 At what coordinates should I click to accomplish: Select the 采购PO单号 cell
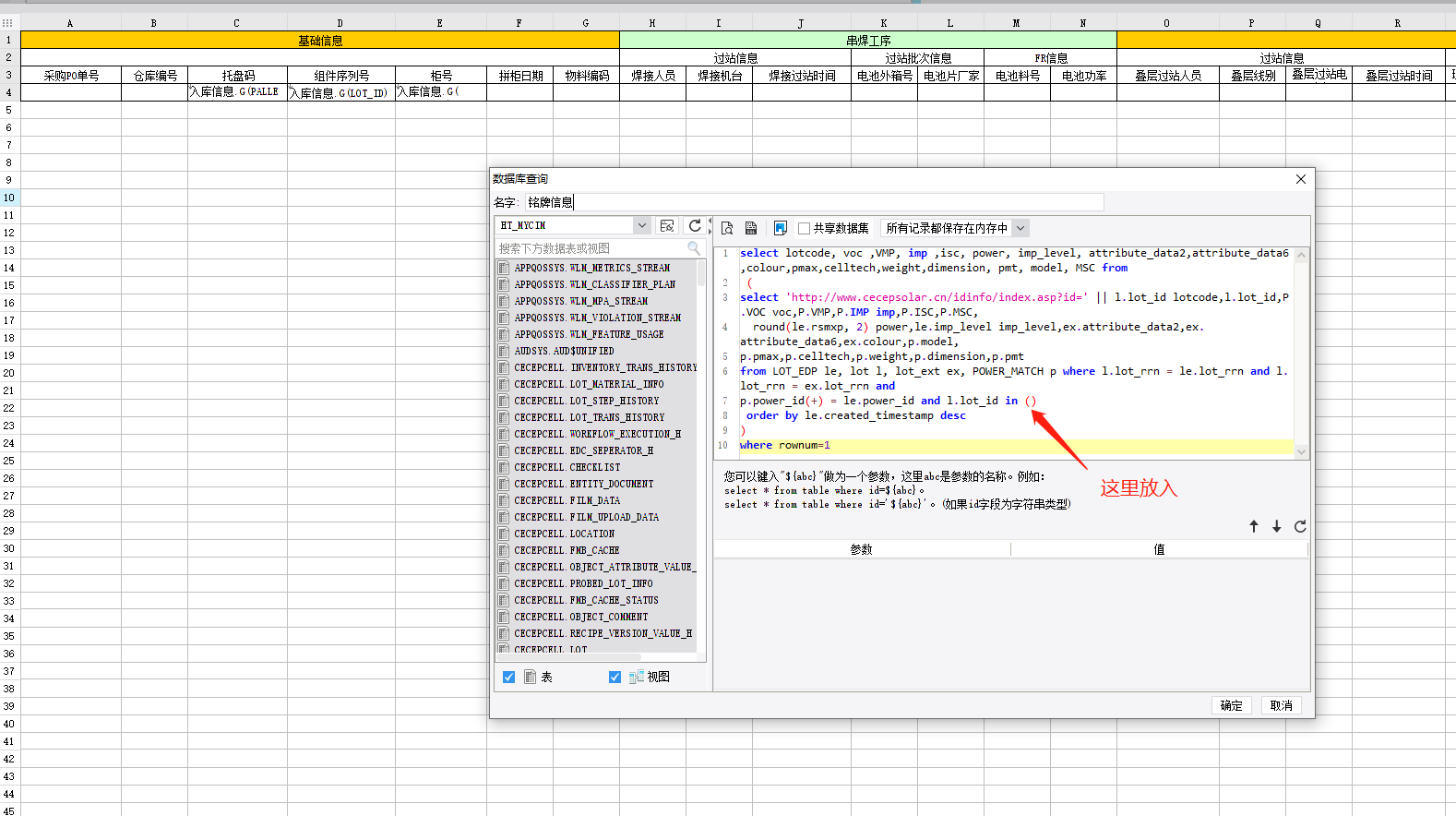(71, 76)
